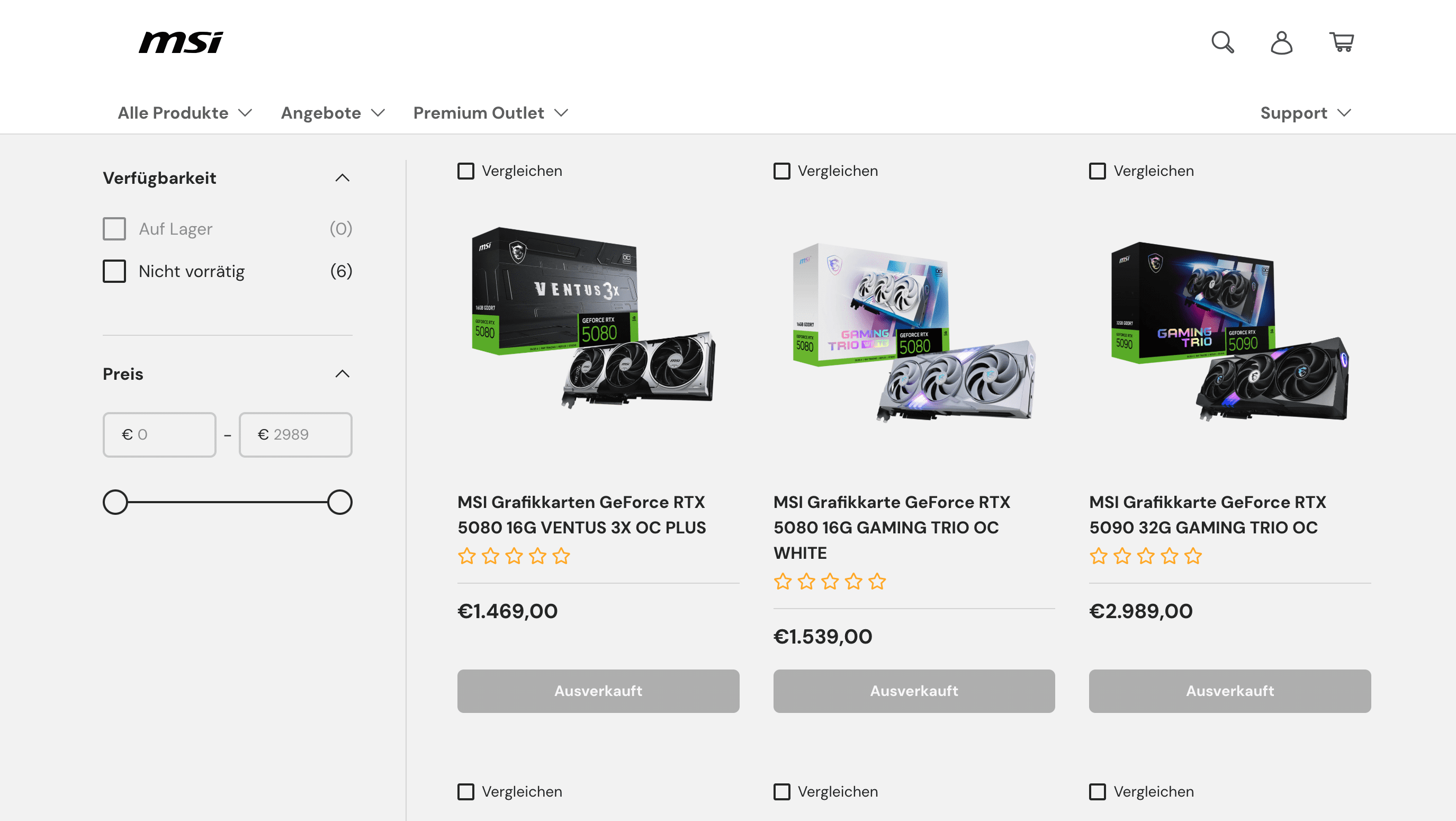Click the maximum price slider handle

(x=340, y=502)
